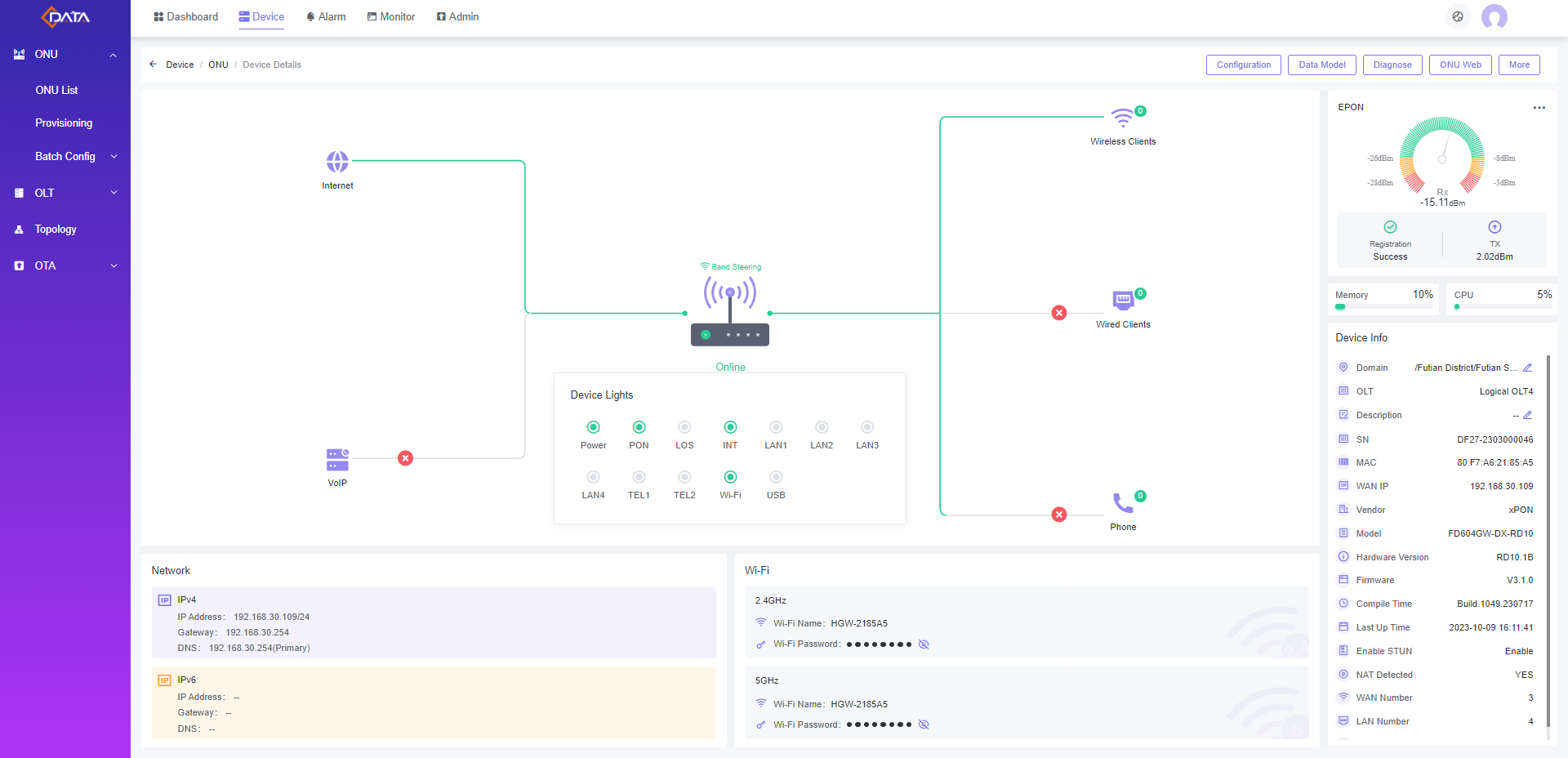Expand the OLT sidebar section
Image resolution: width=1568 pixels, height=758 pixels.
coord(114,193)
